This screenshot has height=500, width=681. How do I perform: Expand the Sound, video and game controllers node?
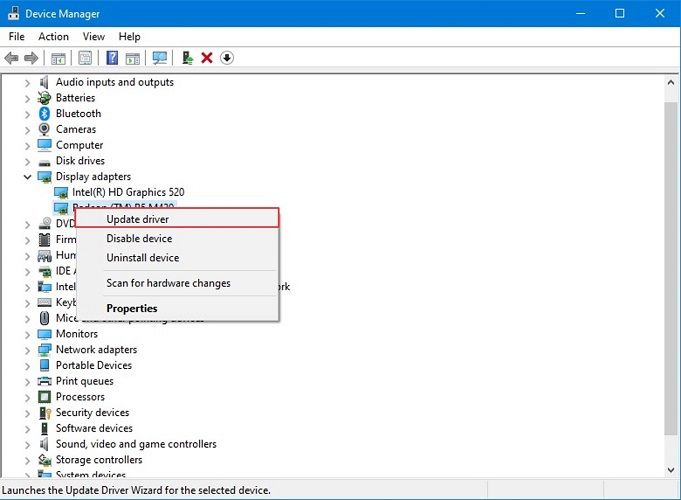(27, 444)
